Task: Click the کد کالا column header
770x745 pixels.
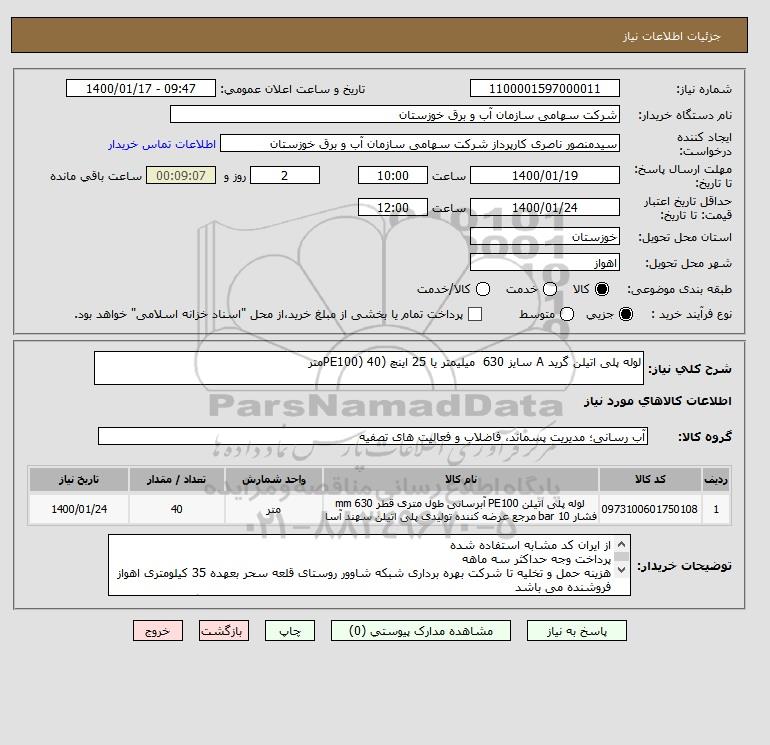Action: pos(650,479)
